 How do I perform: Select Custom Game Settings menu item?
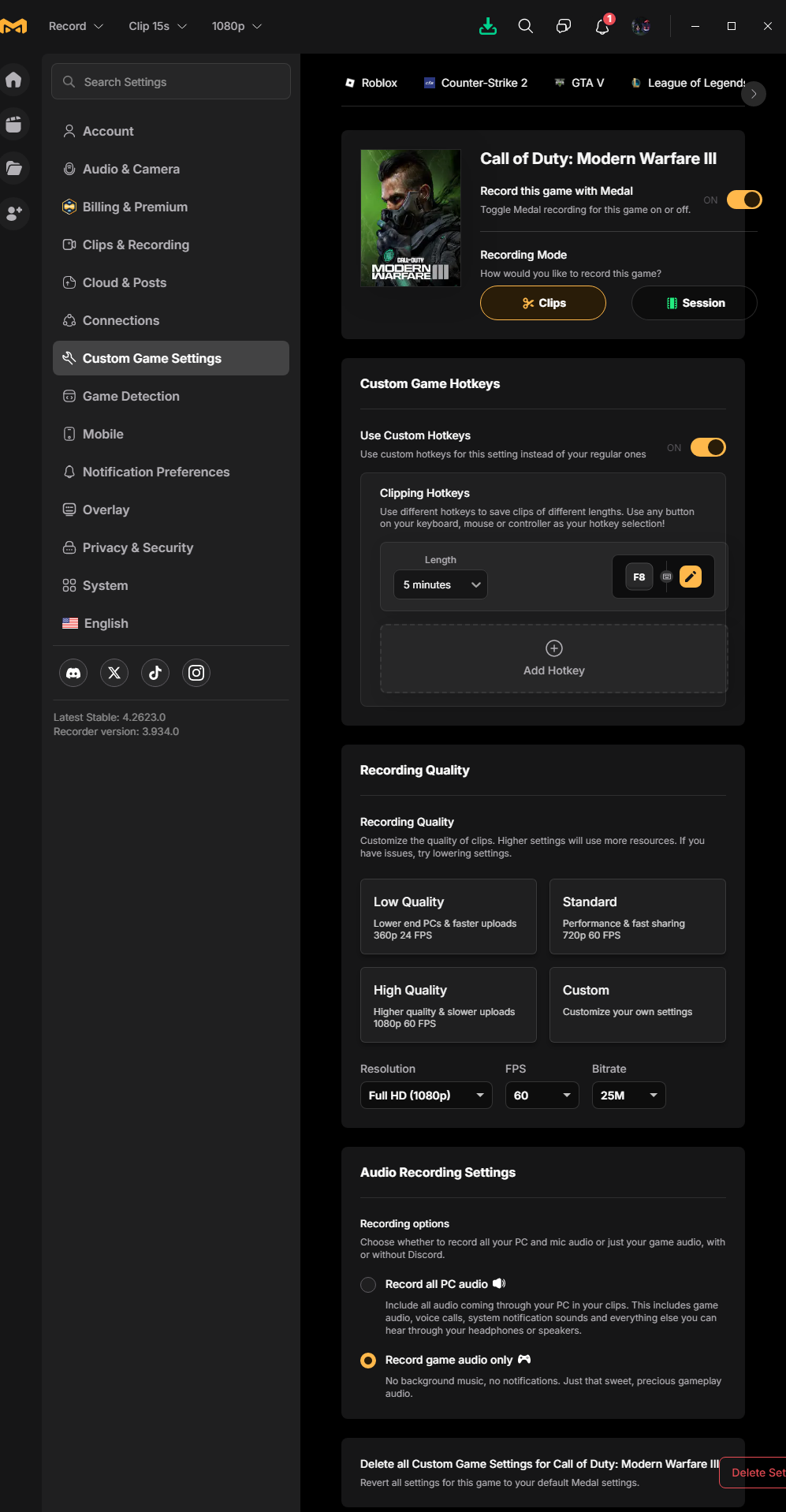pos(171,358)
